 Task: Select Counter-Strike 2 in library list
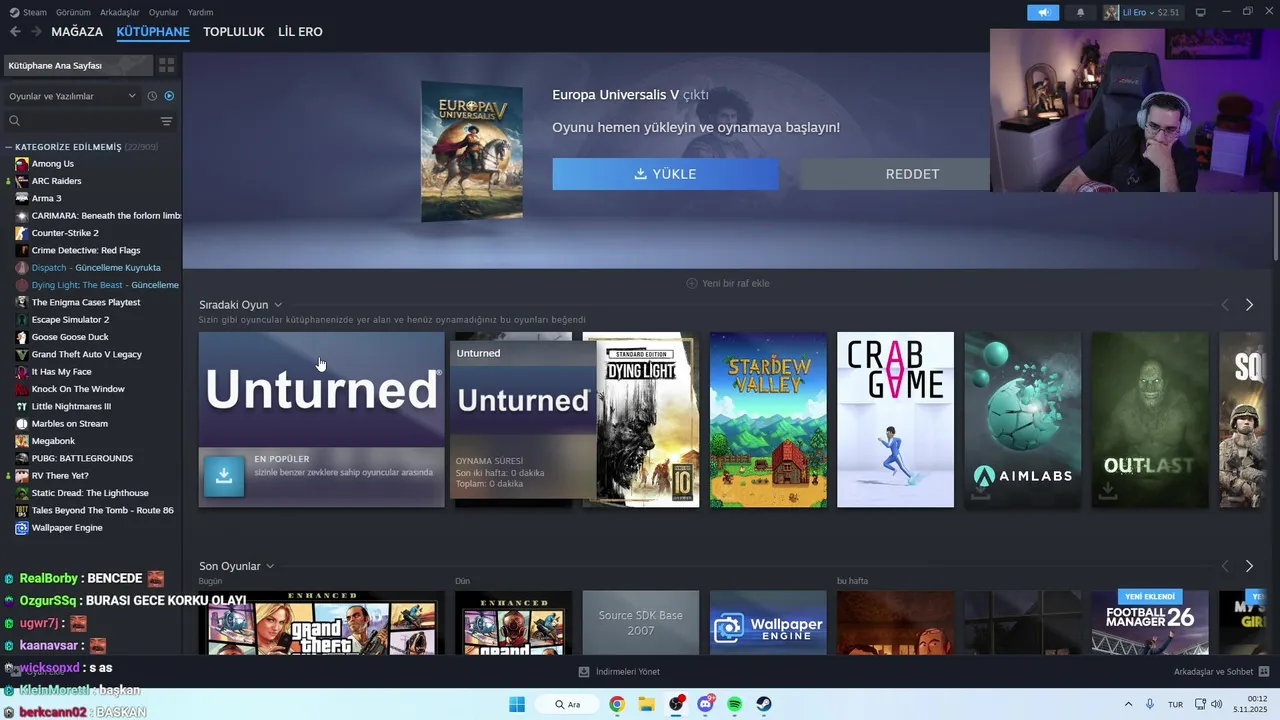click(x=65, y=233)
